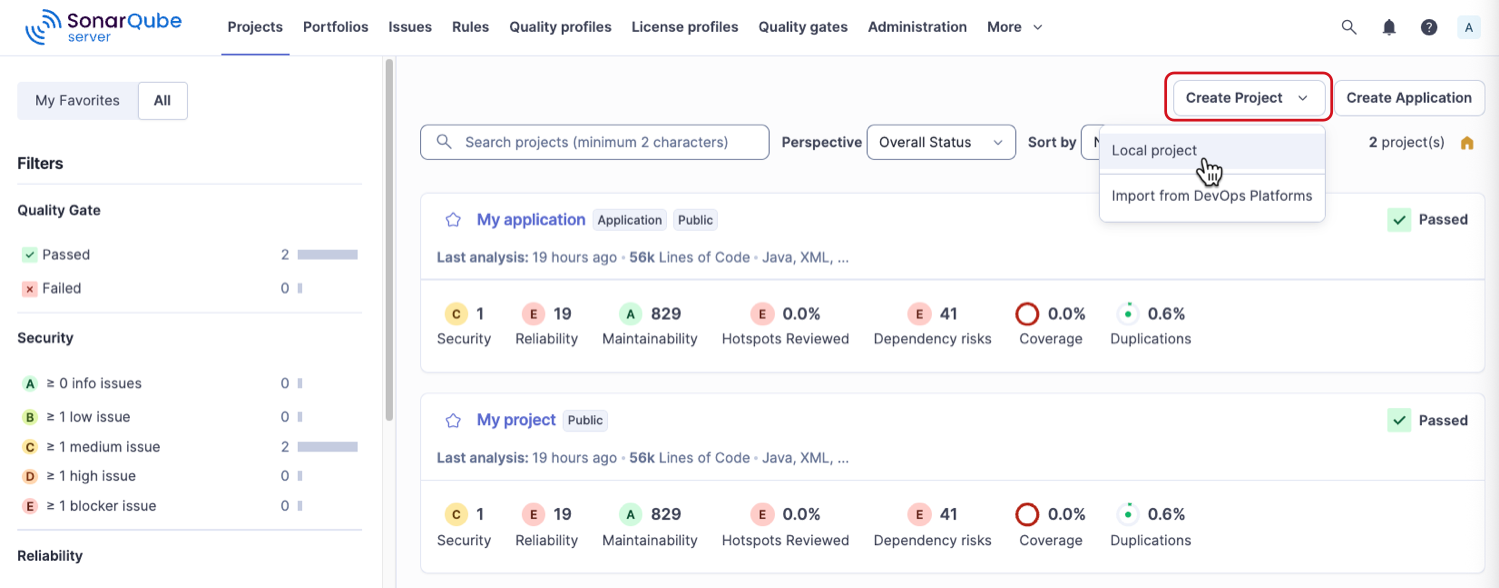Select Local project from the menu
Viewport: 1499px width, 588px height.
click(1154, 150)
